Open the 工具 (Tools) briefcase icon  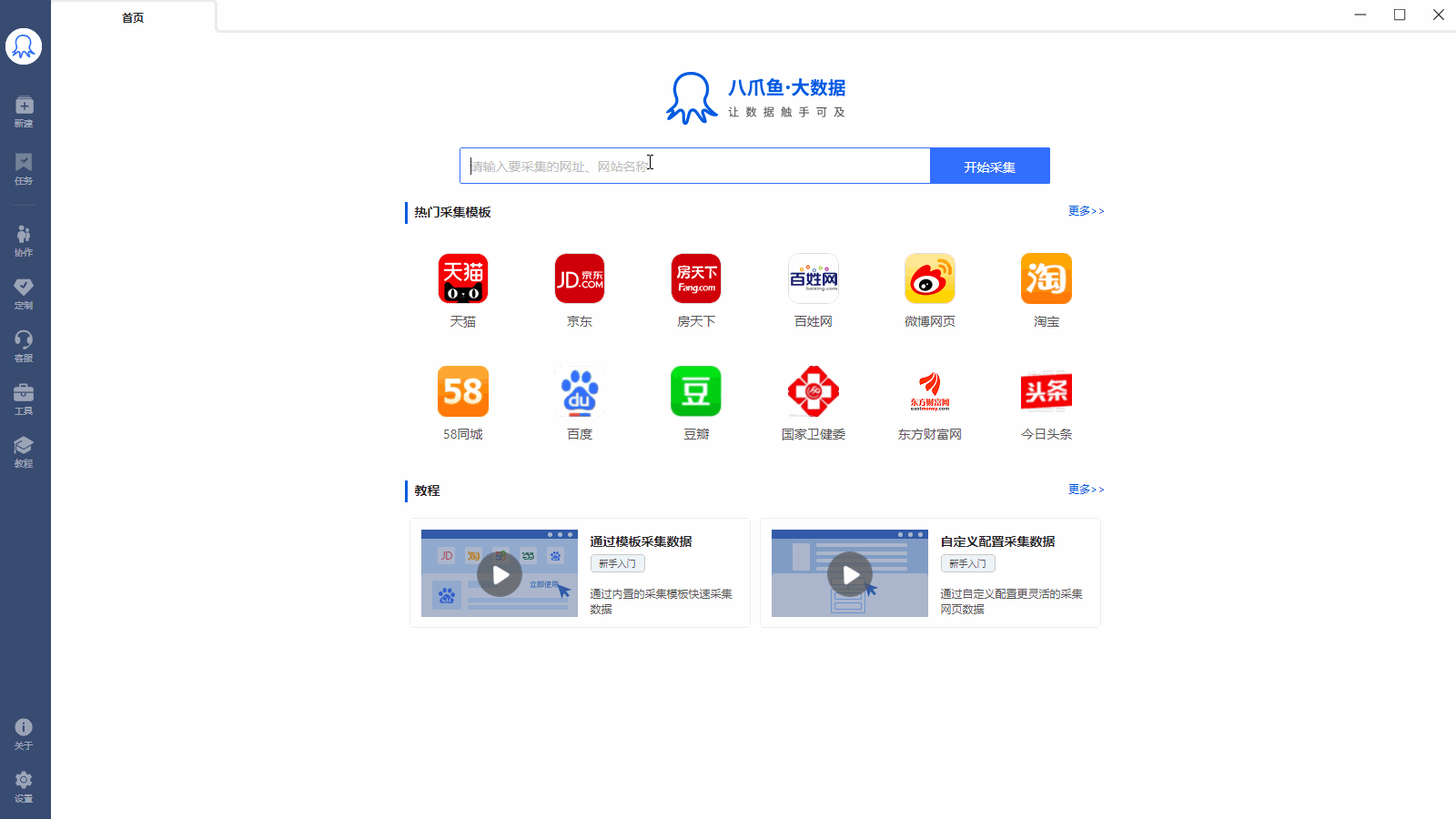coord(24,399)
